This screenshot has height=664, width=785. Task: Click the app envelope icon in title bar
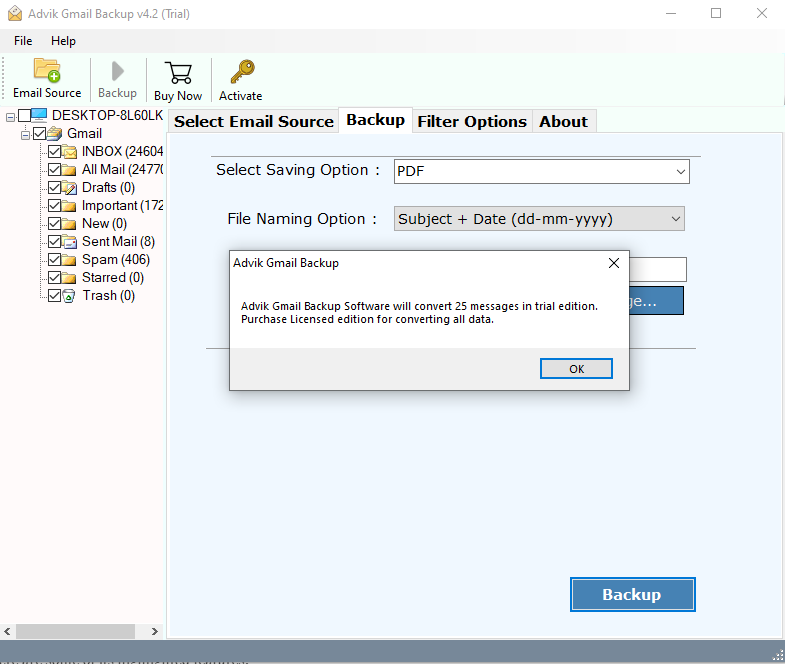[x=15, y=14]
